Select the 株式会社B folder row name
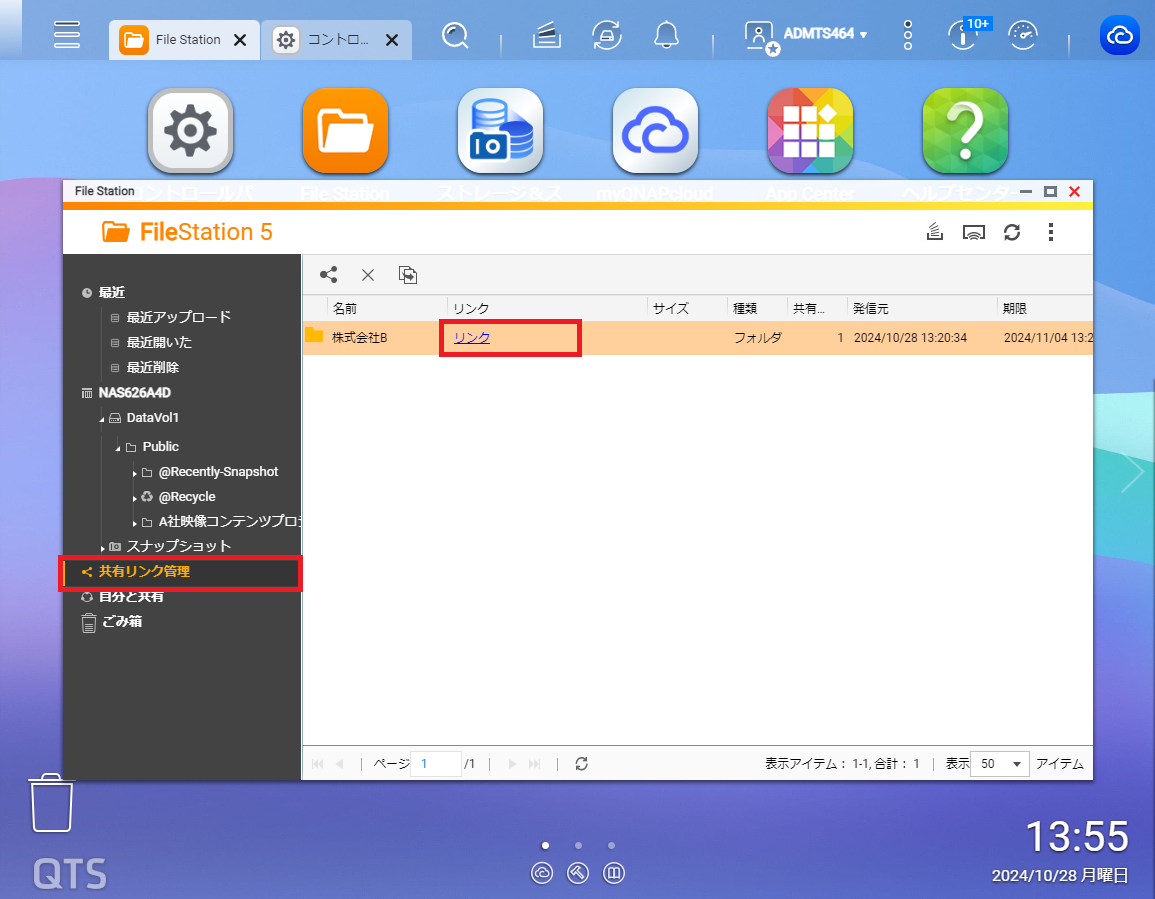Screen dimensions: 1155x899 [359, 337]
